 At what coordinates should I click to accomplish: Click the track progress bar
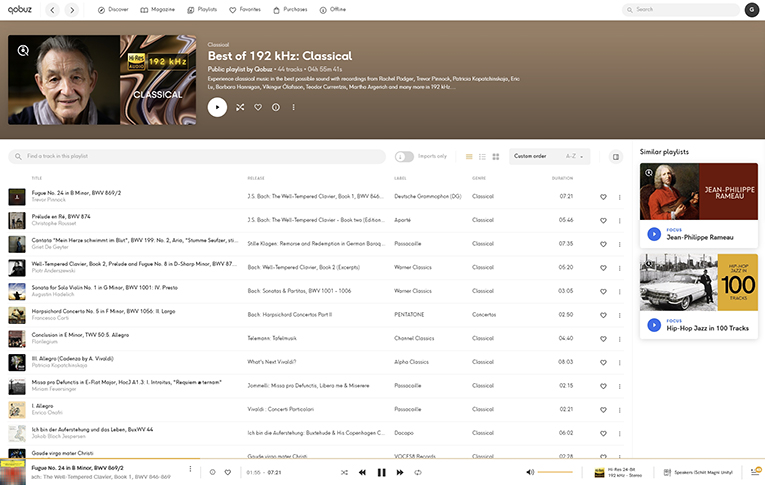point(382,459)
